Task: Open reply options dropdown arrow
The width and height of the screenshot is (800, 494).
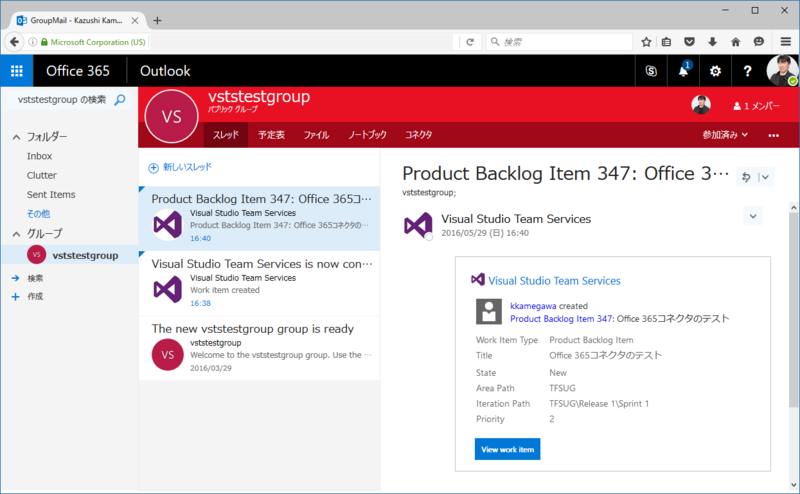Action: click(x=765, y=177)
